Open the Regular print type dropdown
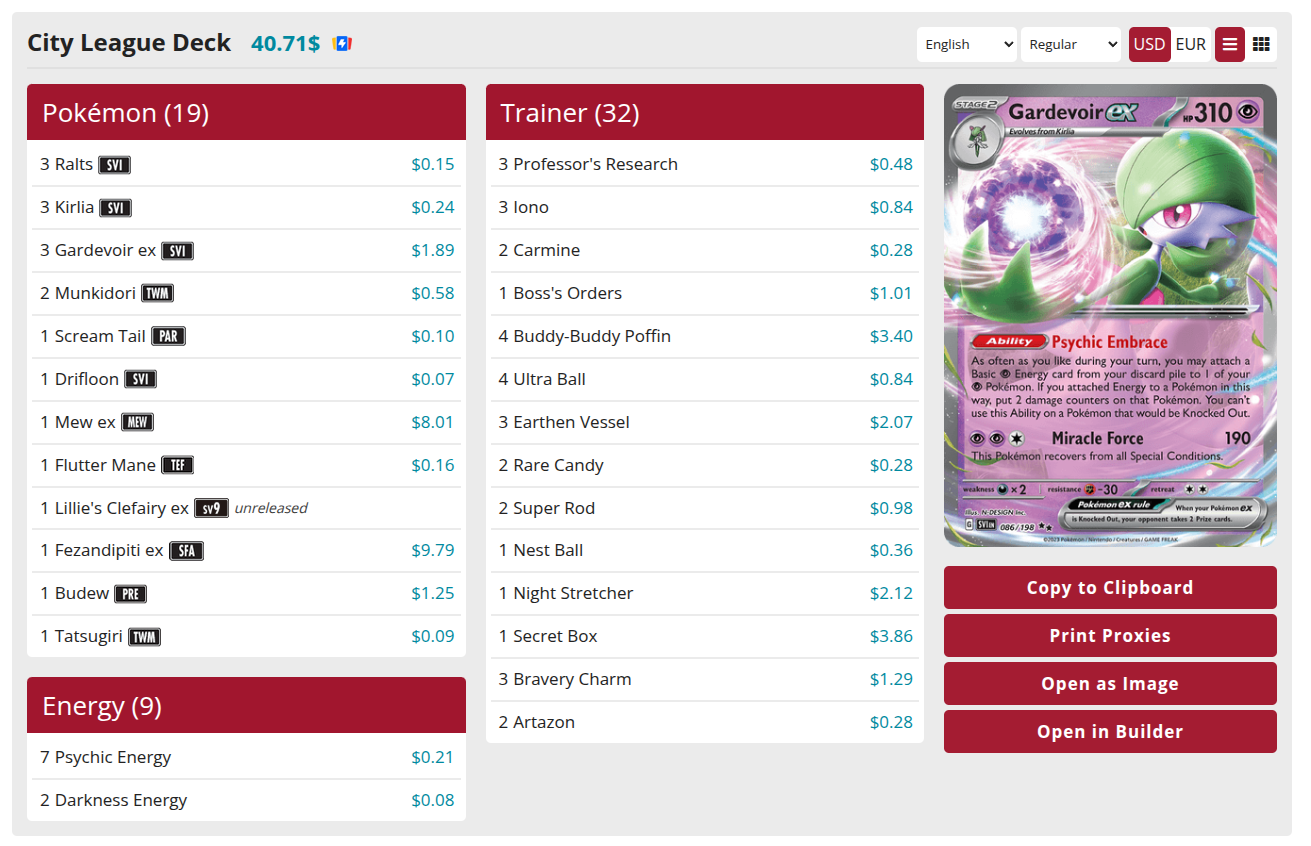The width and height of the screenshot is (1311, 846). 1070,44
